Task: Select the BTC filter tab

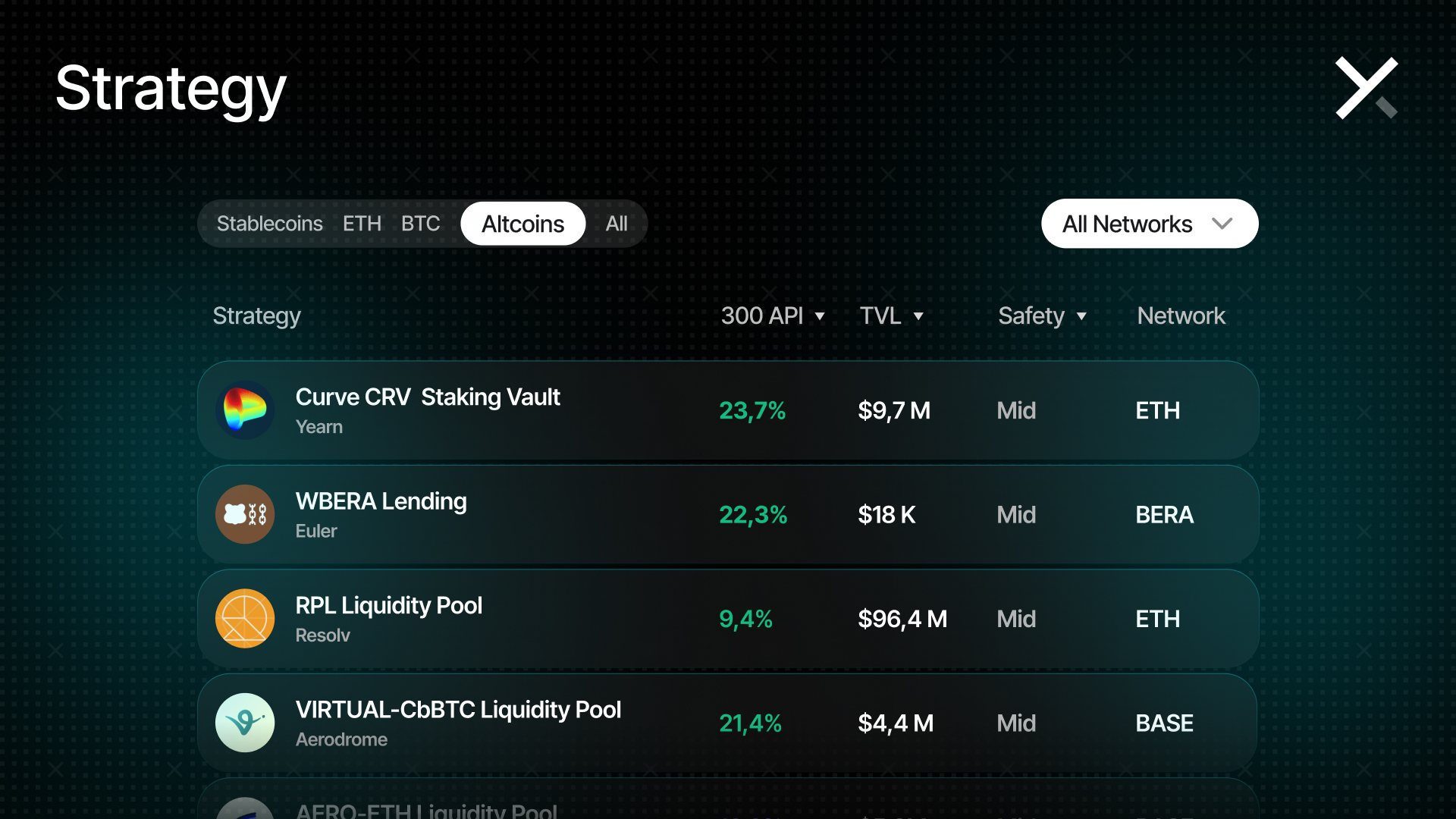Action: (420, 224)
